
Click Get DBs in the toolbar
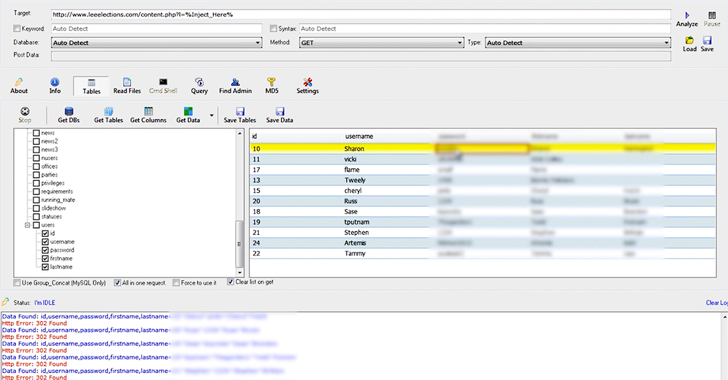(69, 115)
